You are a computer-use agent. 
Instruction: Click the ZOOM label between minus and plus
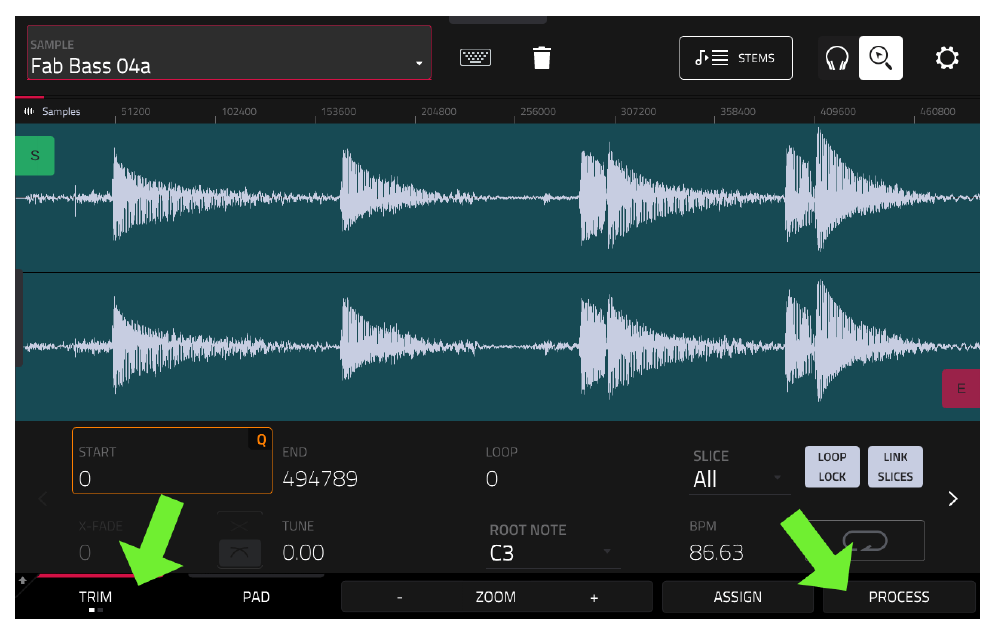click(x=495, y=597)
